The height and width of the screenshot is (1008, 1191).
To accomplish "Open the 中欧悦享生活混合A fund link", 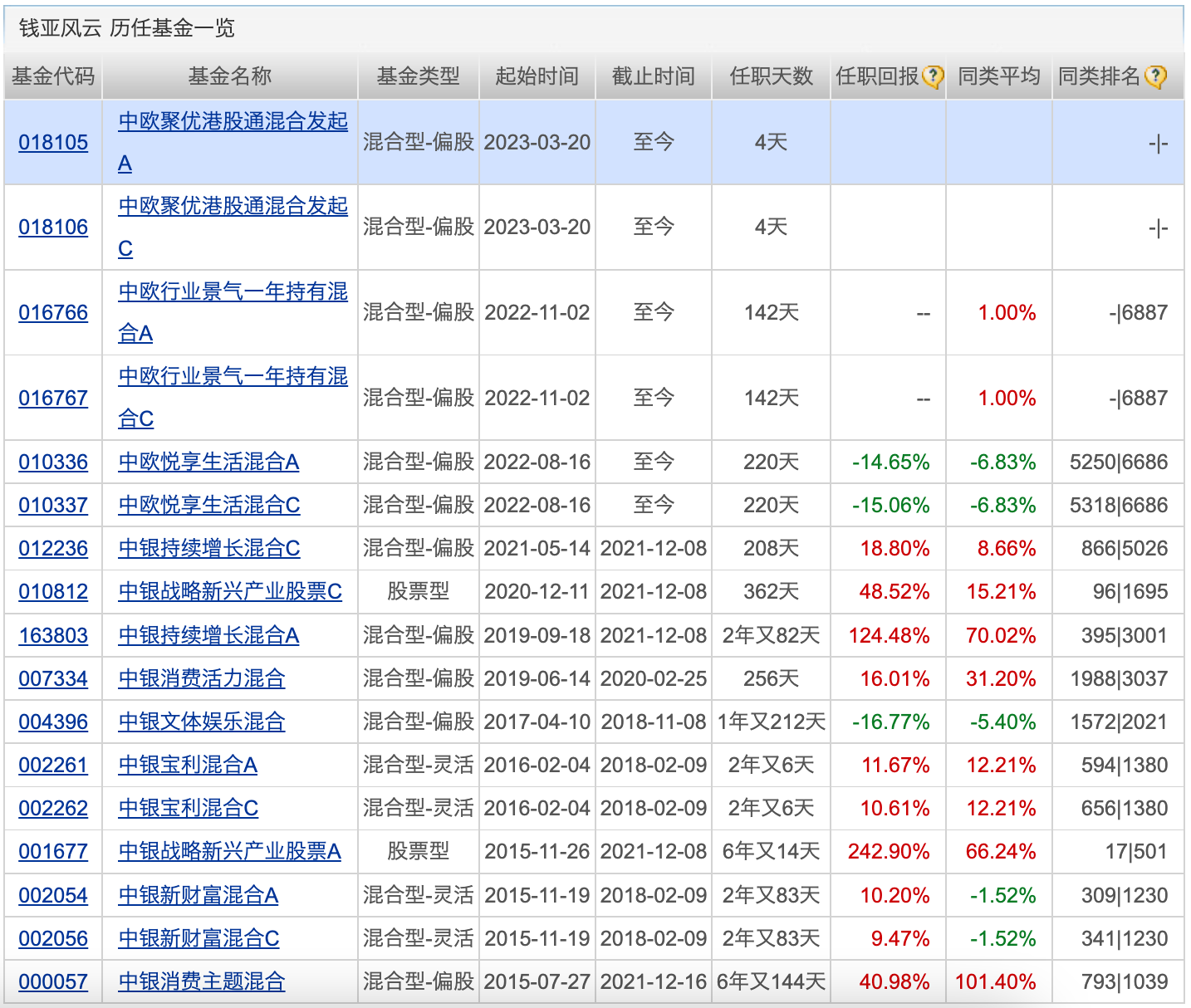I will (208, 462).
